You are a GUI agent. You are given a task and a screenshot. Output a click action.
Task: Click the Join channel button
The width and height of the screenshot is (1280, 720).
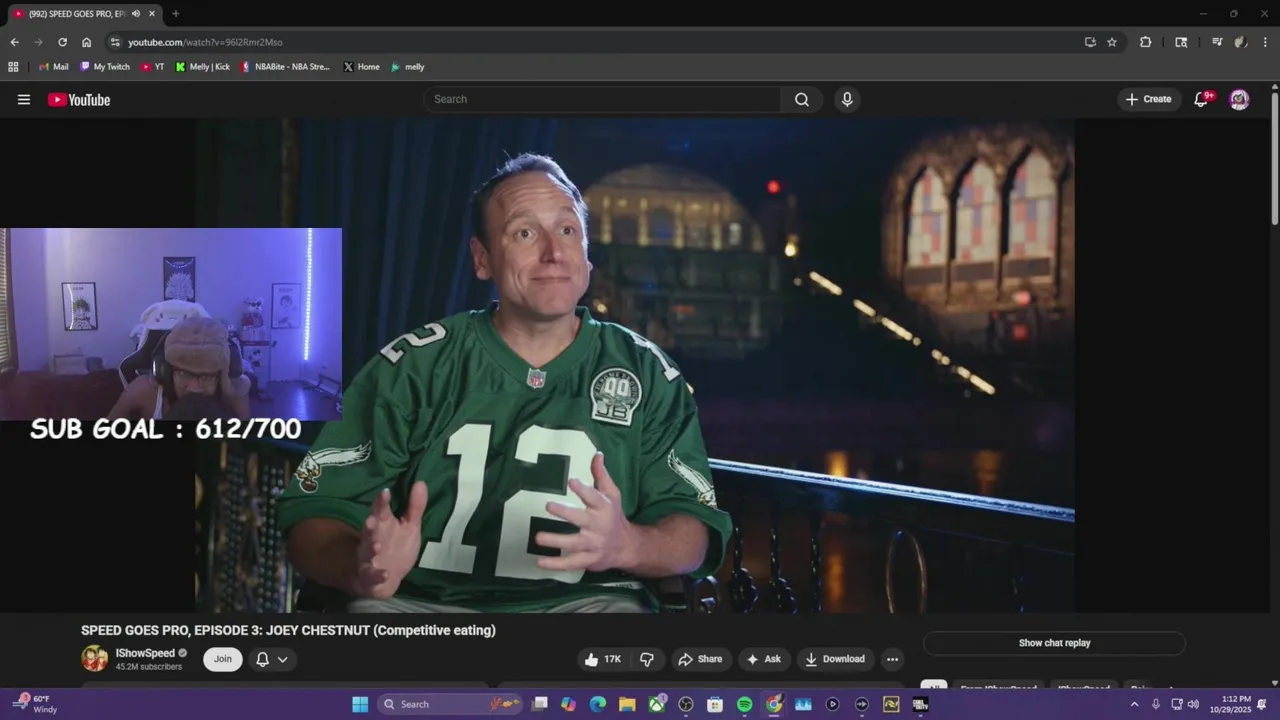pyautogui.click(x=223, y=659)
